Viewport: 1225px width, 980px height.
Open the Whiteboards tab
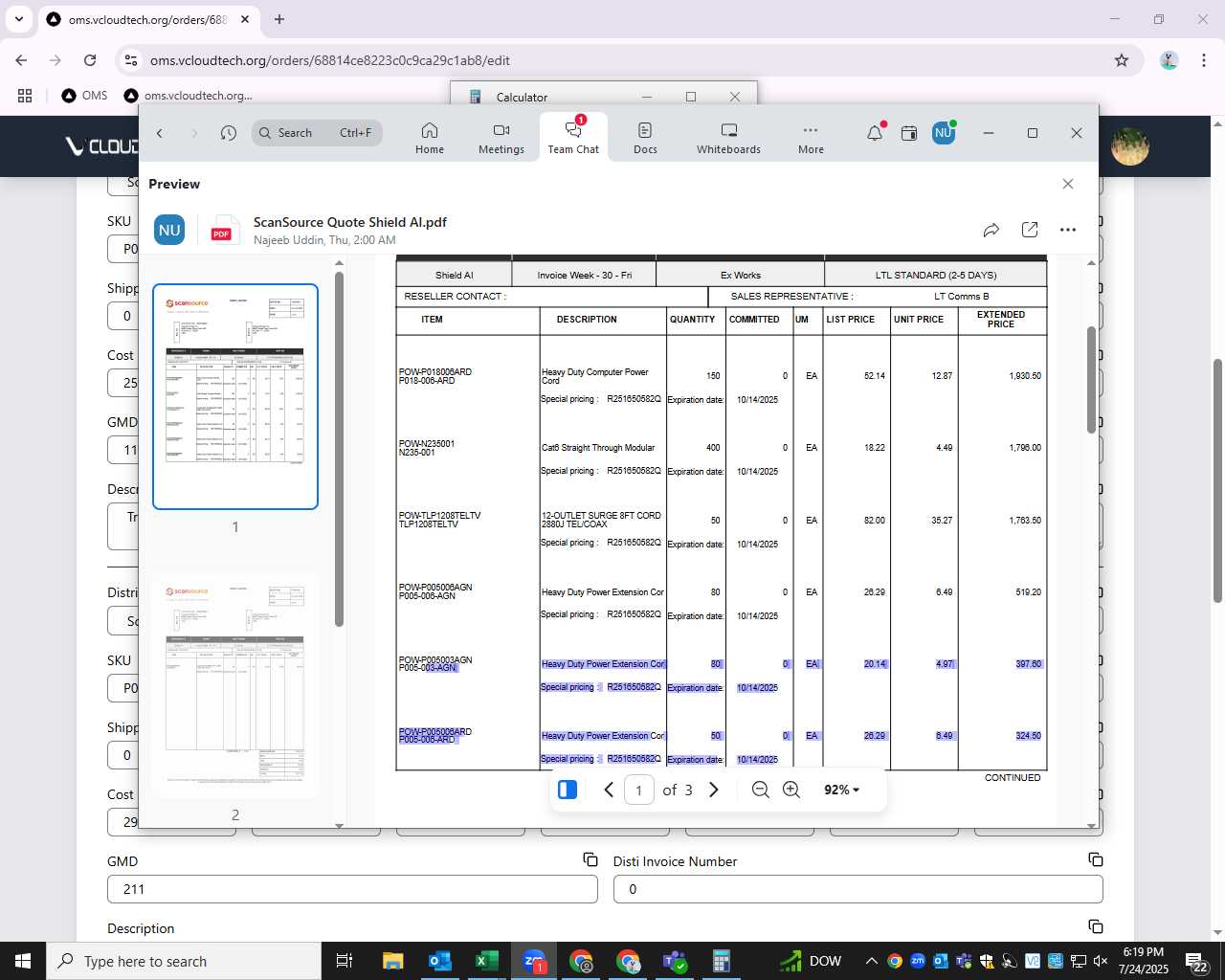point(728,138)
